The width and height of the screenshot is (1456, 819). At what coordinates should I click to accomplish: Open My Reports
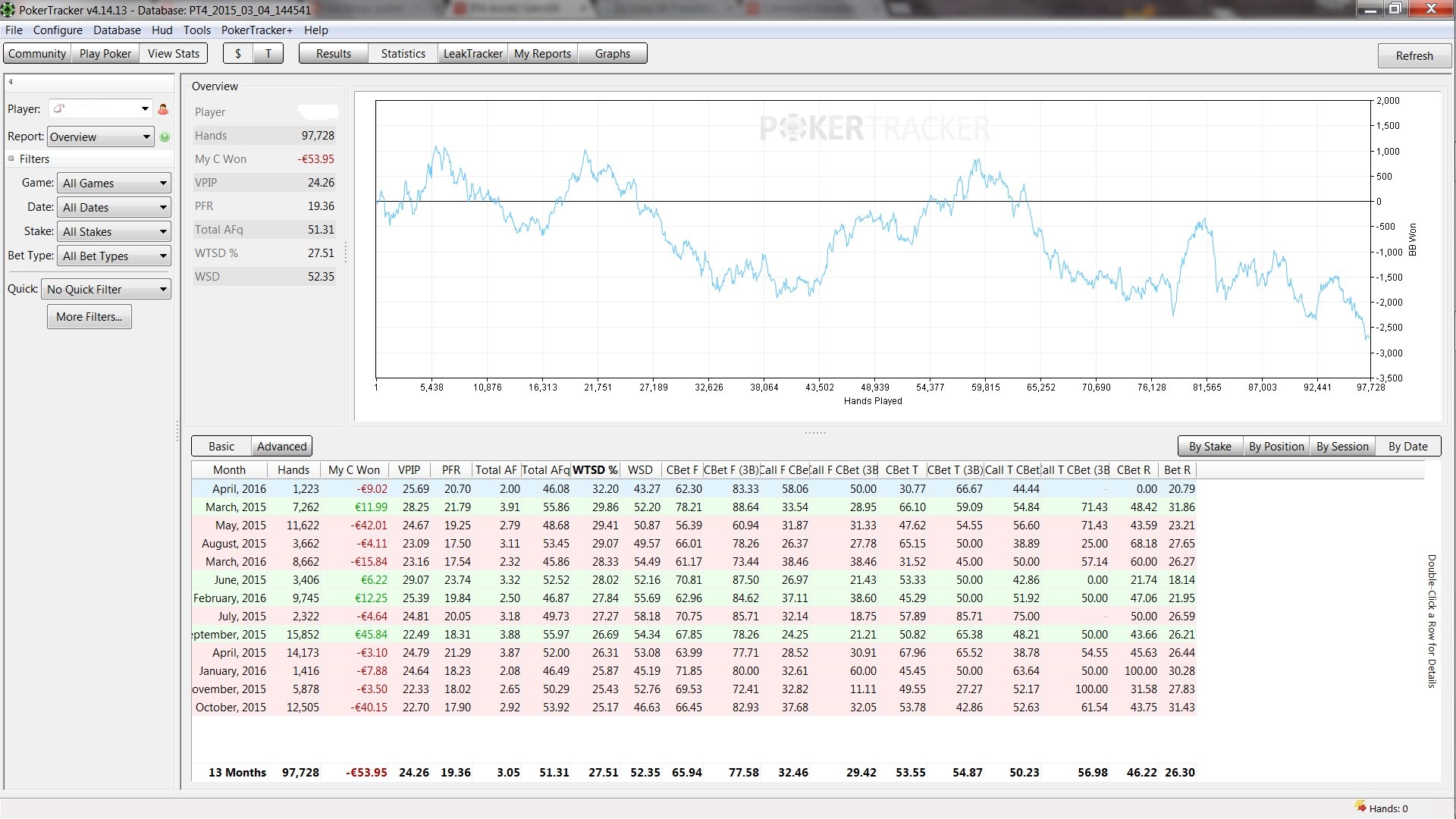(x=542, y=54)
